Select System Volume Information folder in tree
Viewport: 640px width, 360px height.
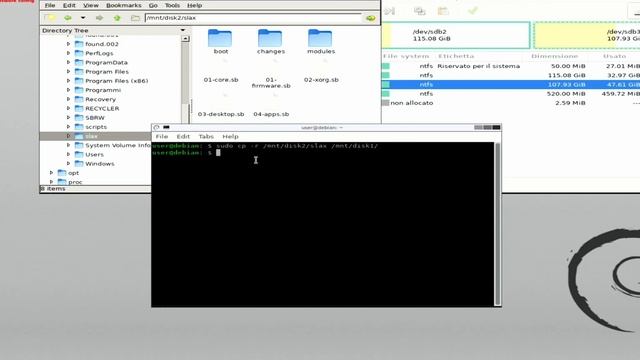click(x=118, y=145)
